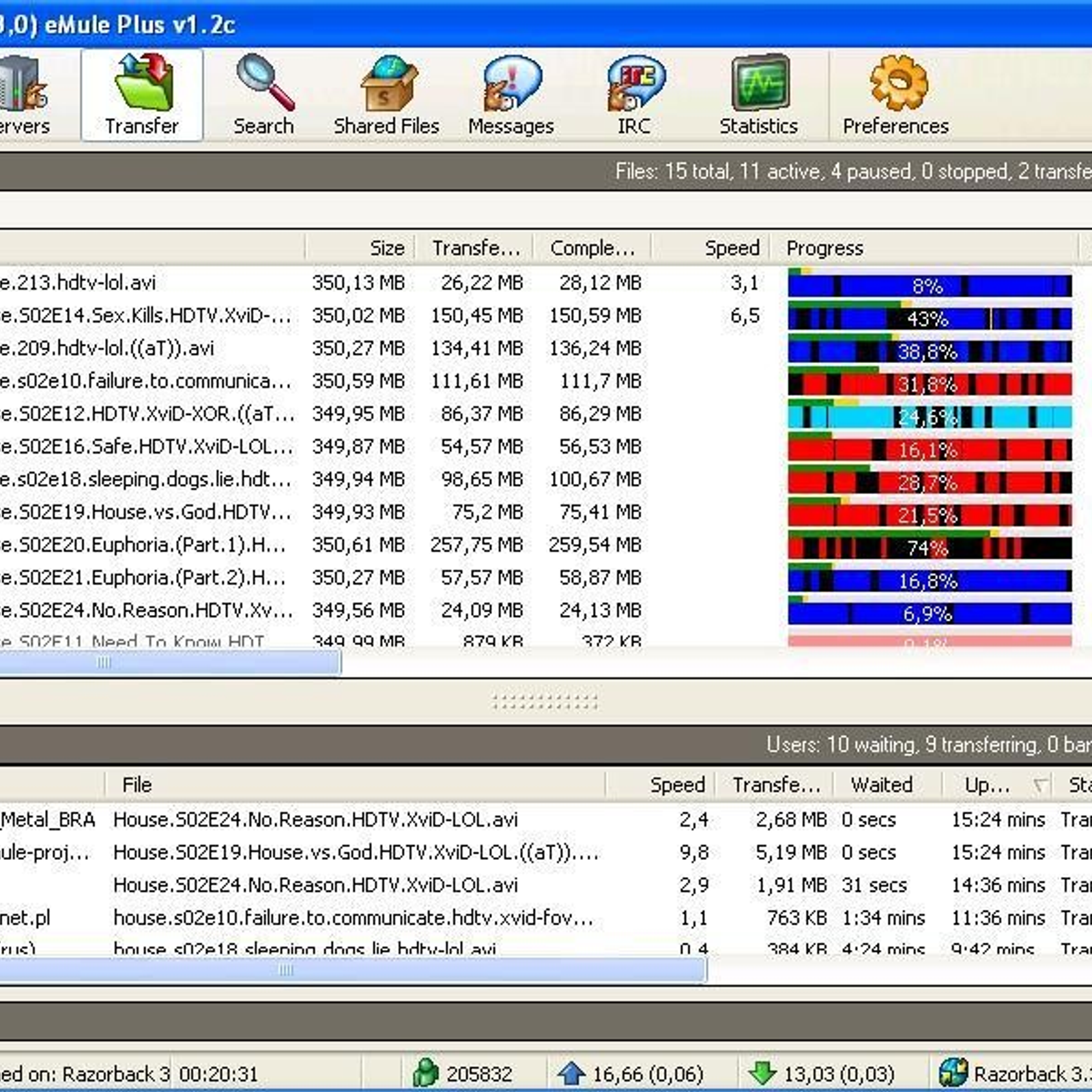Click the 24,6% cyan progress bar
Viewport: 1092px width, 1092px height.
(930, 415)
